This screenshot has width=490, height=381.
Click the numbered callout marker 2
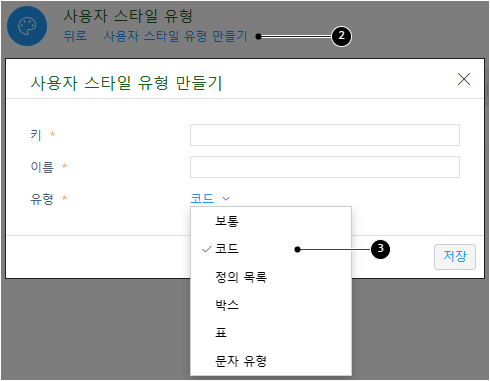tap(341, 36)
